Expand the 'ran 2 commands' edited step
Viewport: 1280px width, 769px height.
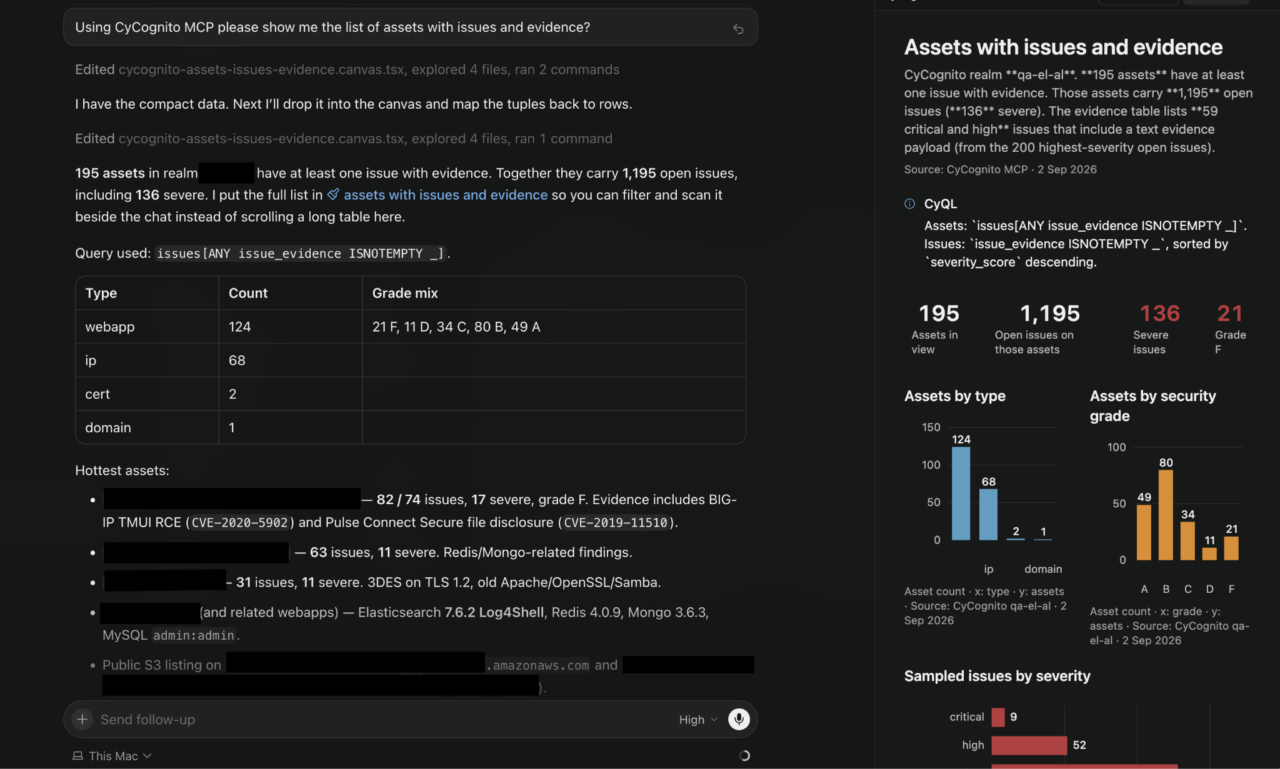pos(347,70)
